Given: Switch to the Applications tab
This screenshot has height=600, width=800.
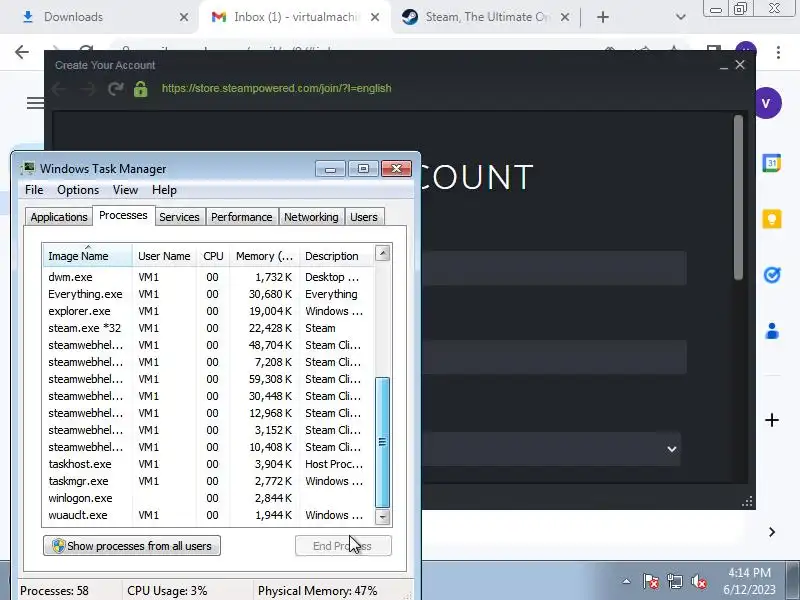Looking at the screenshot, I should (59, 217).
